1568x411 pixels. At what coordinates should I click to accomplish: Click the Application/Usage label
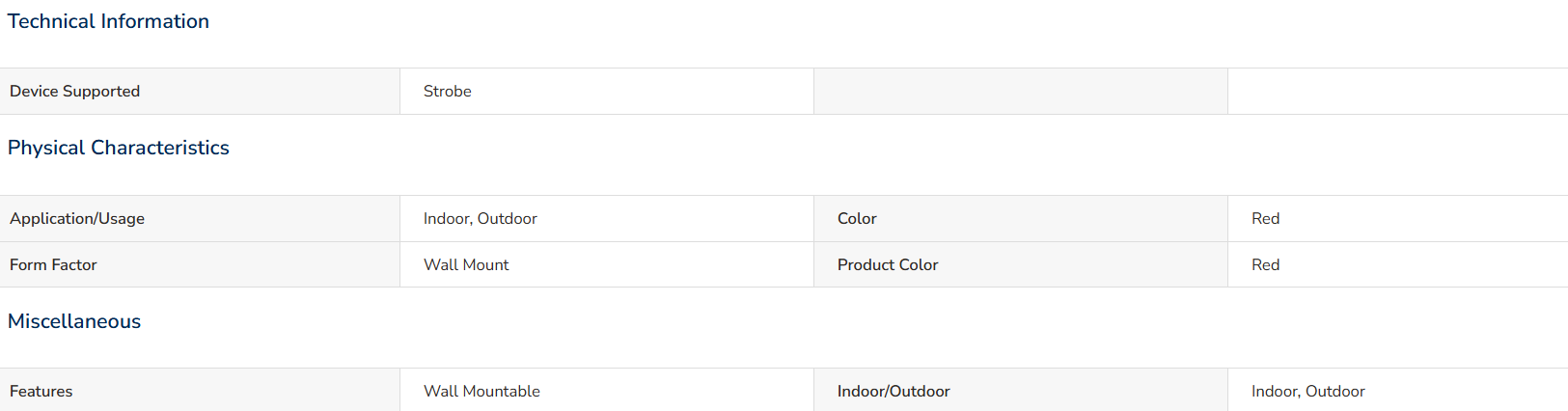click(x=77, y=219)
